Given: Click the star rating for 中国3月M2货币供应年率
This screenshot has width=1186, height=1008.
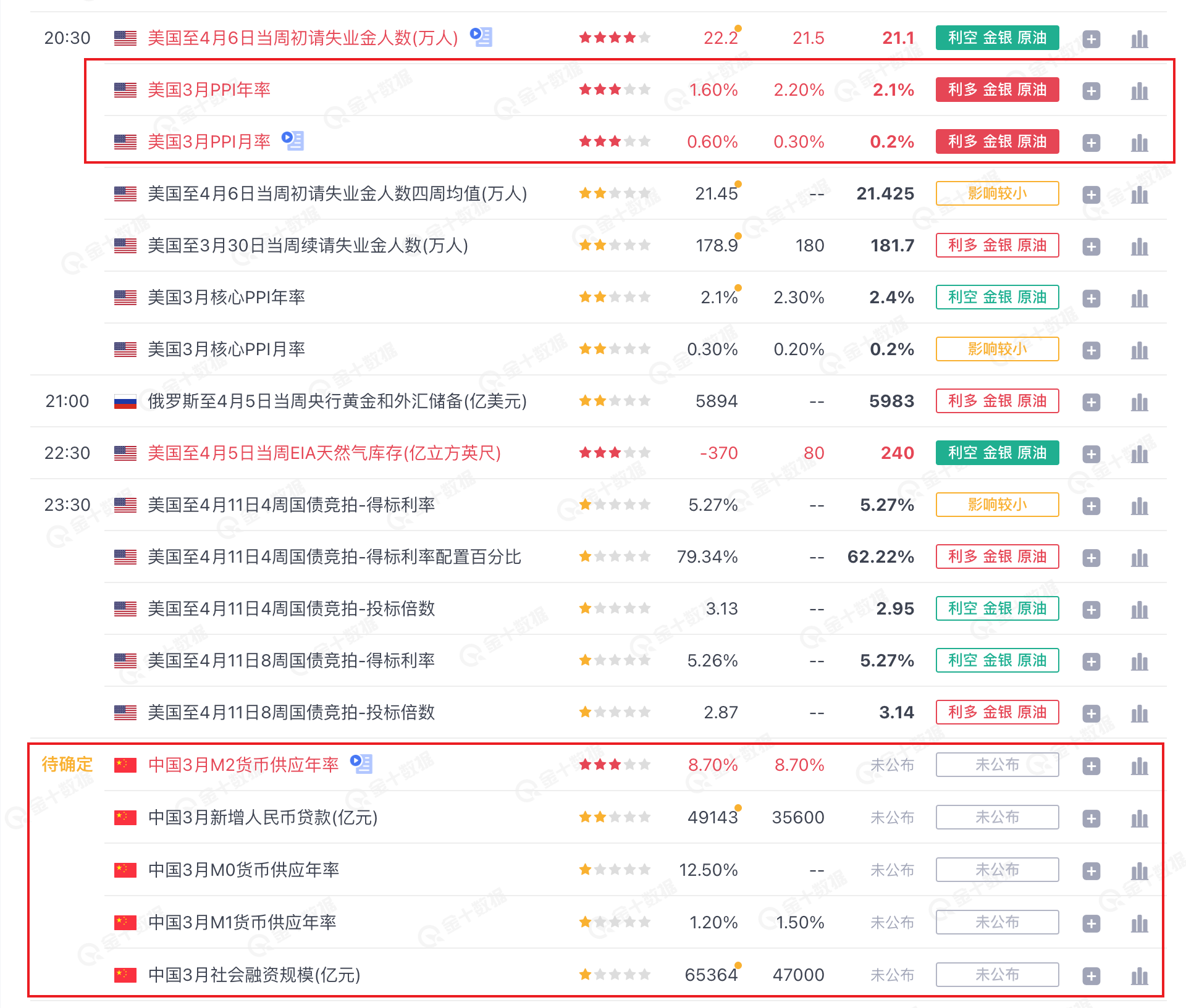Looking at the screenshot, I should [615, 765].
